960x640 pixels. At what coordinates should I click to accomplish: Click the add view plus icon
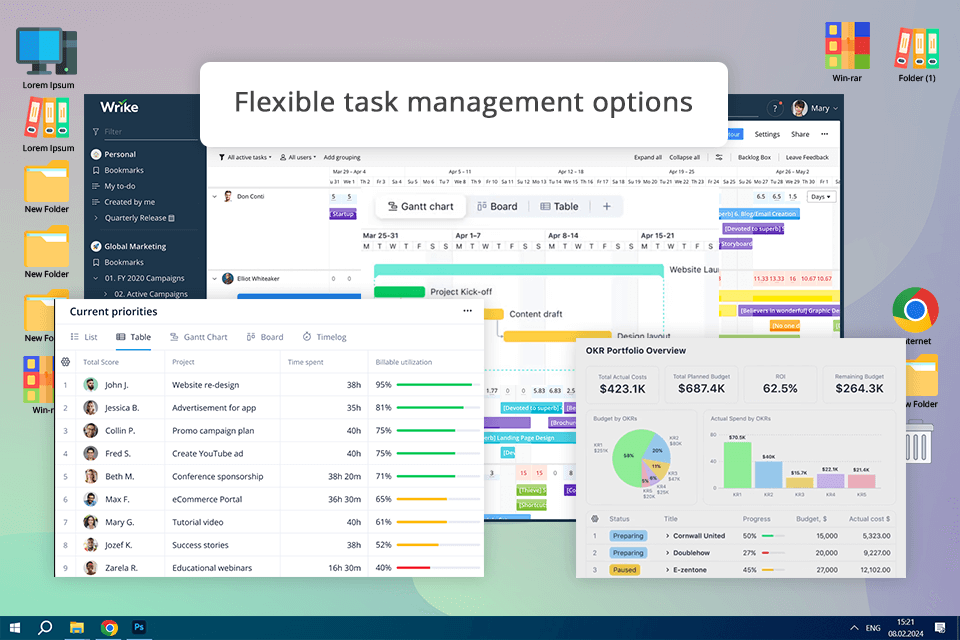point(607,206)
